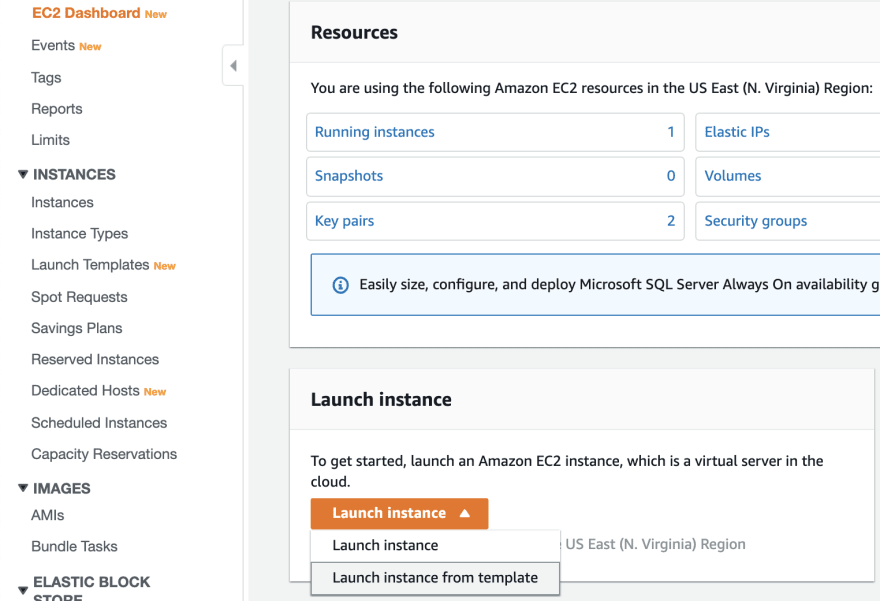Toggle the orange Launch instance dropdown button
The image size is (880, 601).
399,513
